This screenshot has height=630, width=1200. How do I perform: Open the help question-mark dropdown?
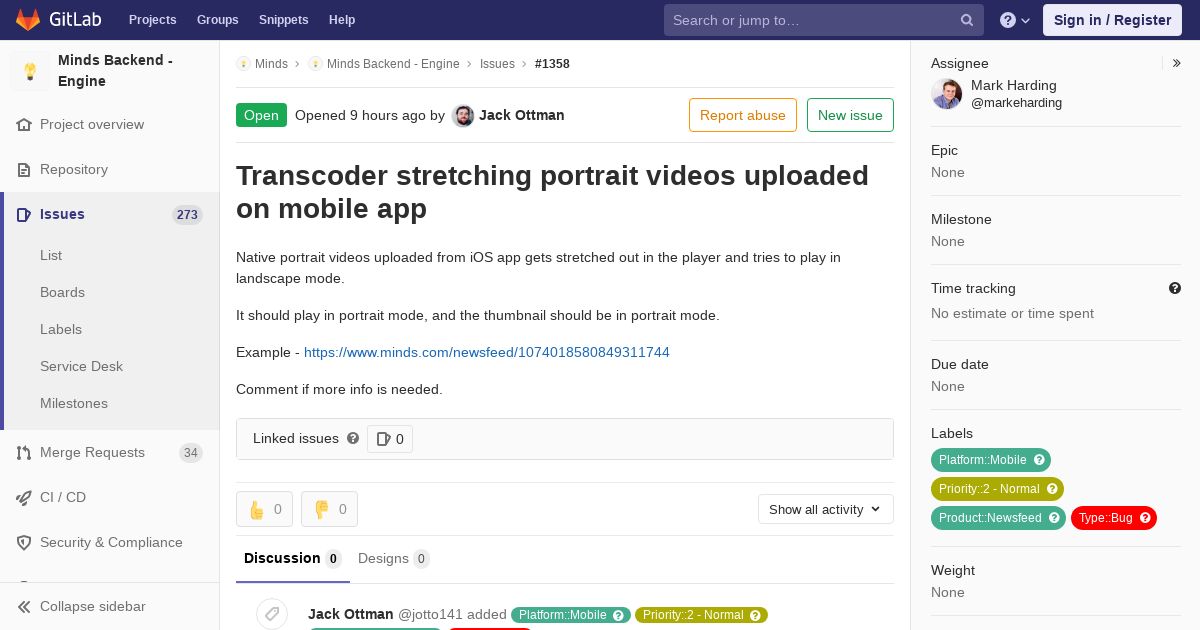point(1015,20)
